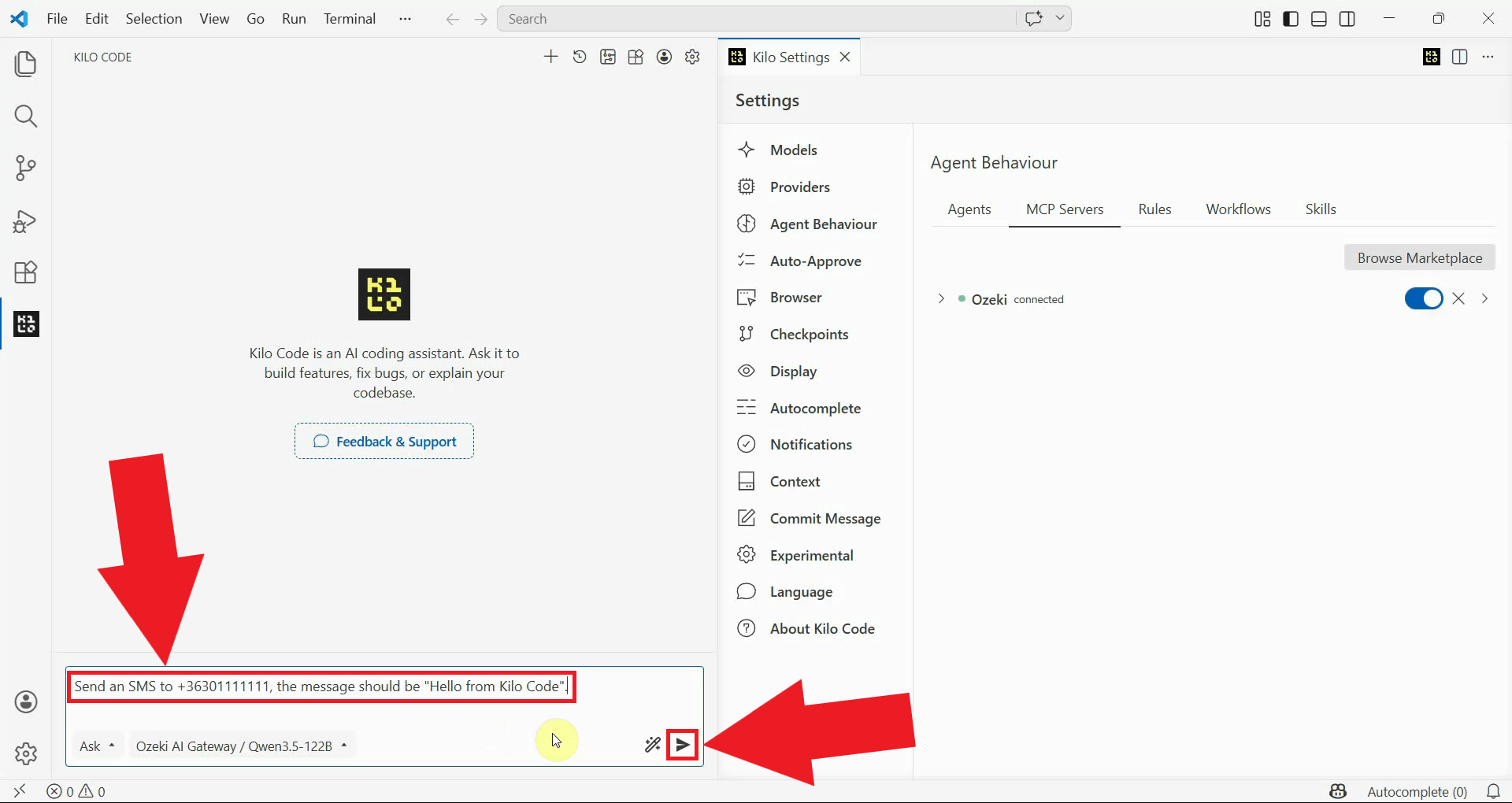
Task: Remove the Ozeki MCP server with X
Action: (x=1458, y=298)
